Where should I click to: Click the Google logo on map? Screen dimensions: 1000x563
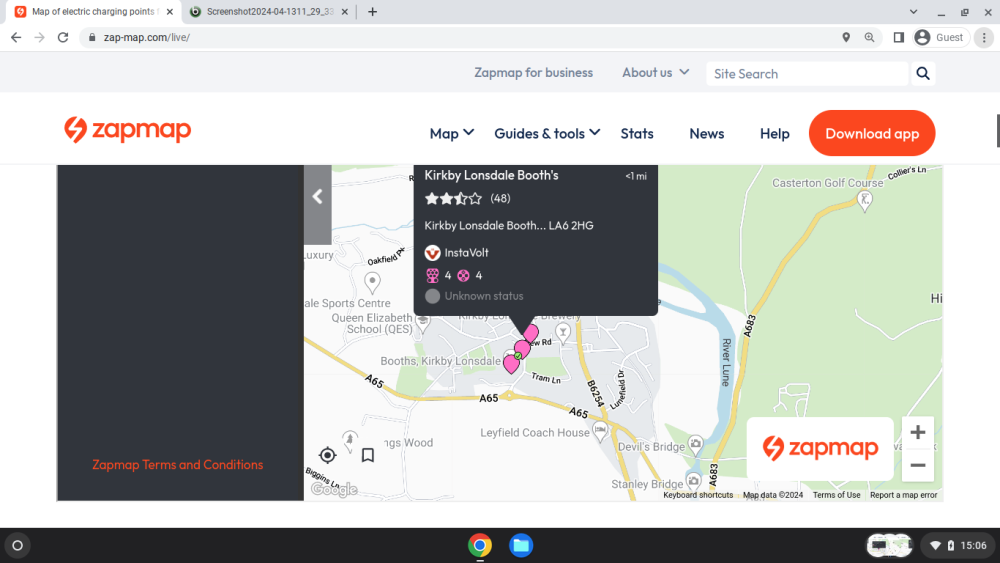click(334, 490)
